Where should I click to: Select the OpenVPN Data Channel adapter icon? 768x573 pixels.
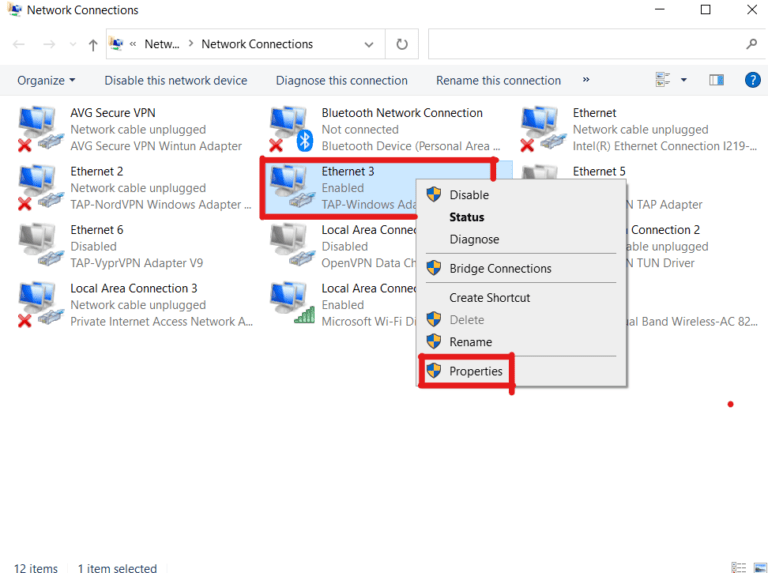(x=291, y=246)
